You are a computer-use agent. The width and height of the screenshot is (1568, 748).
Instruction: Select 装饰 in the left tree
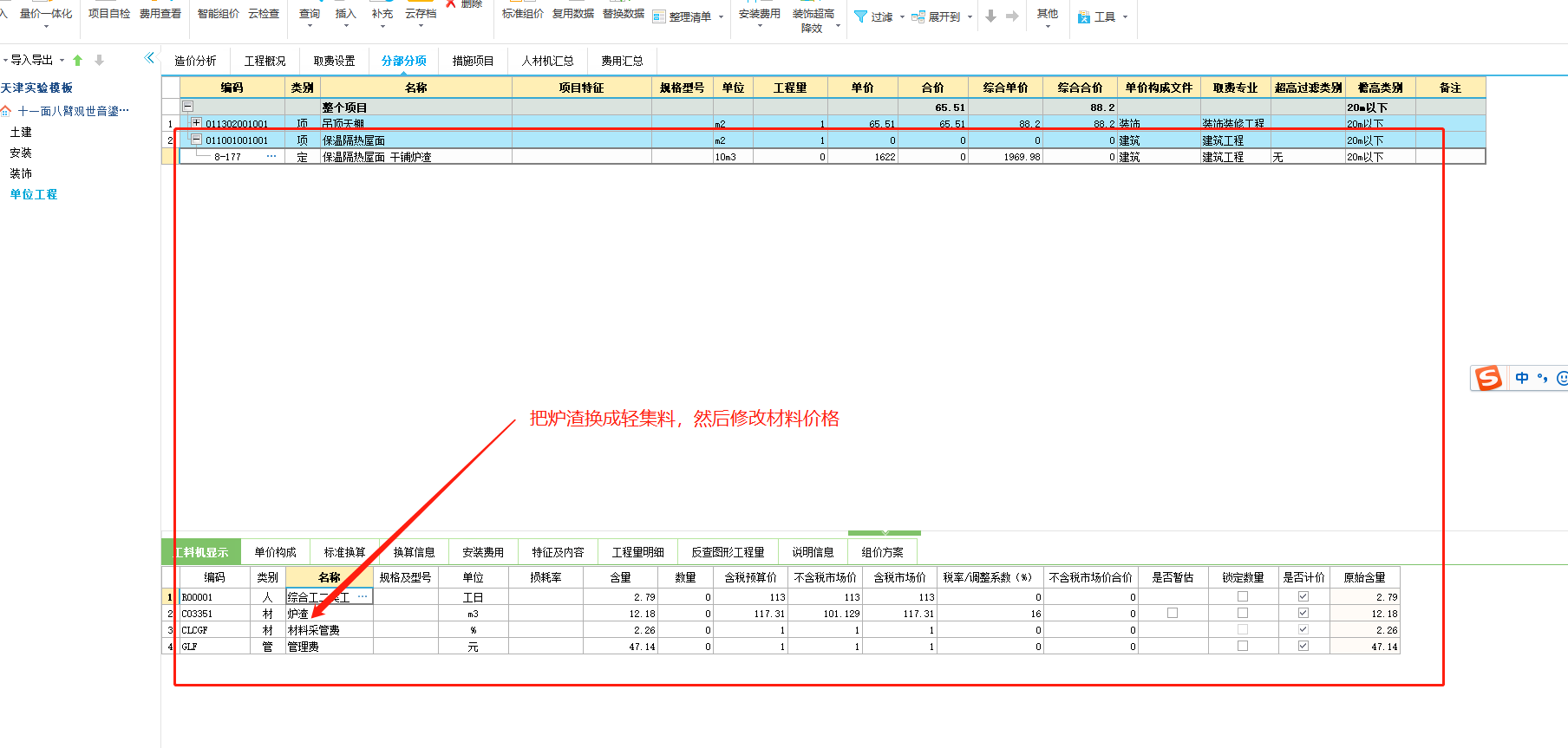[21, 173]
